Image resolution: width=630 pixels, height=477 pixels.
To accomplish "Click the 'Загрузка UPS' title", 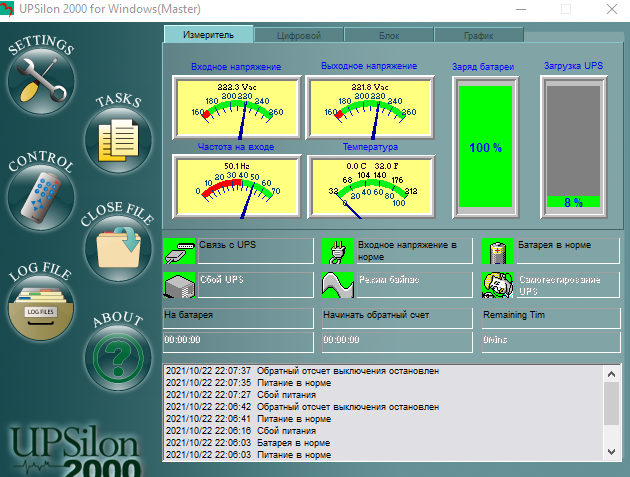I will click(x=573, y=66).
